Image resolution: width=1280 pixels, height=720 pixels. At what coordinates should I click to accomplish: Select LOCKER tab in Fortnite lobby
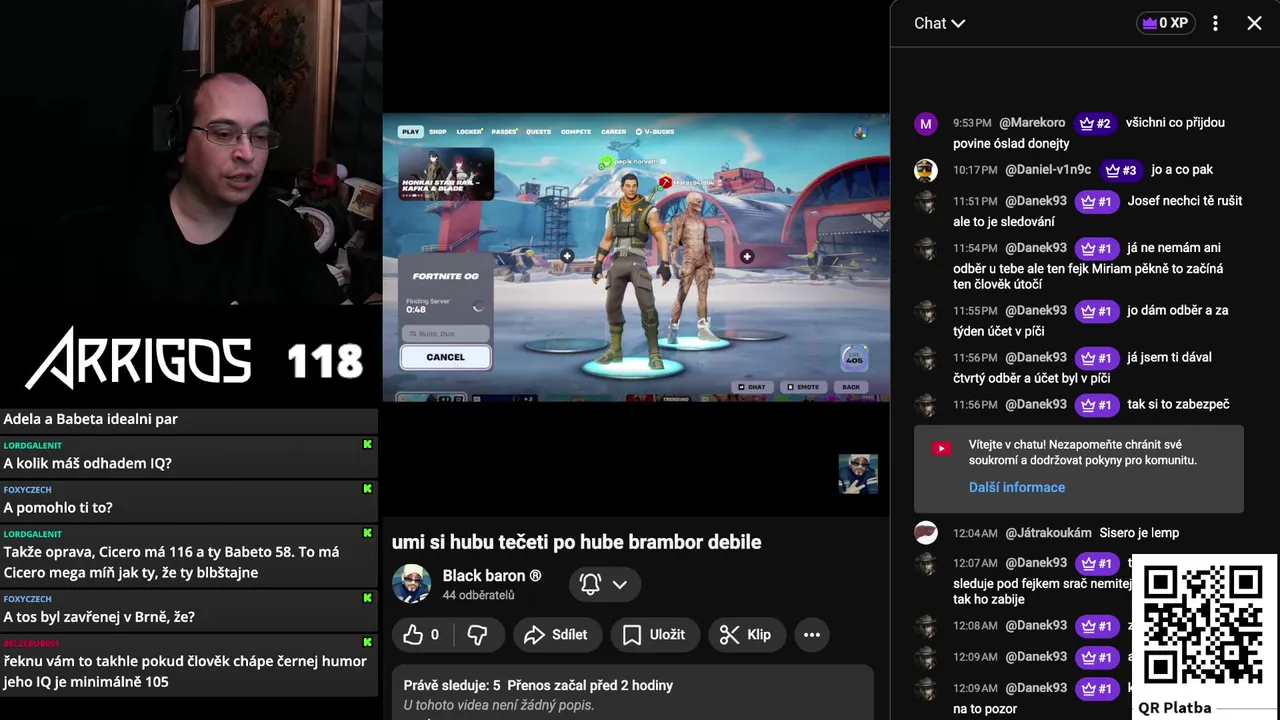[469, 131]
